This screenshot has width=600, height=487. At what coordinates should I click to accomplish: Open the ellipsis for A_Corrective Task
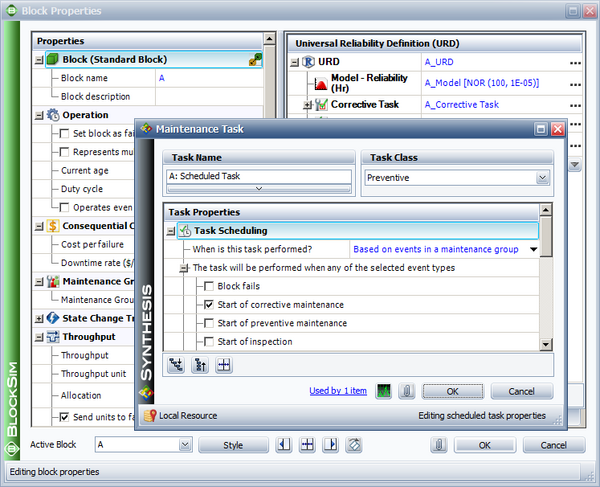click(575, 106)
